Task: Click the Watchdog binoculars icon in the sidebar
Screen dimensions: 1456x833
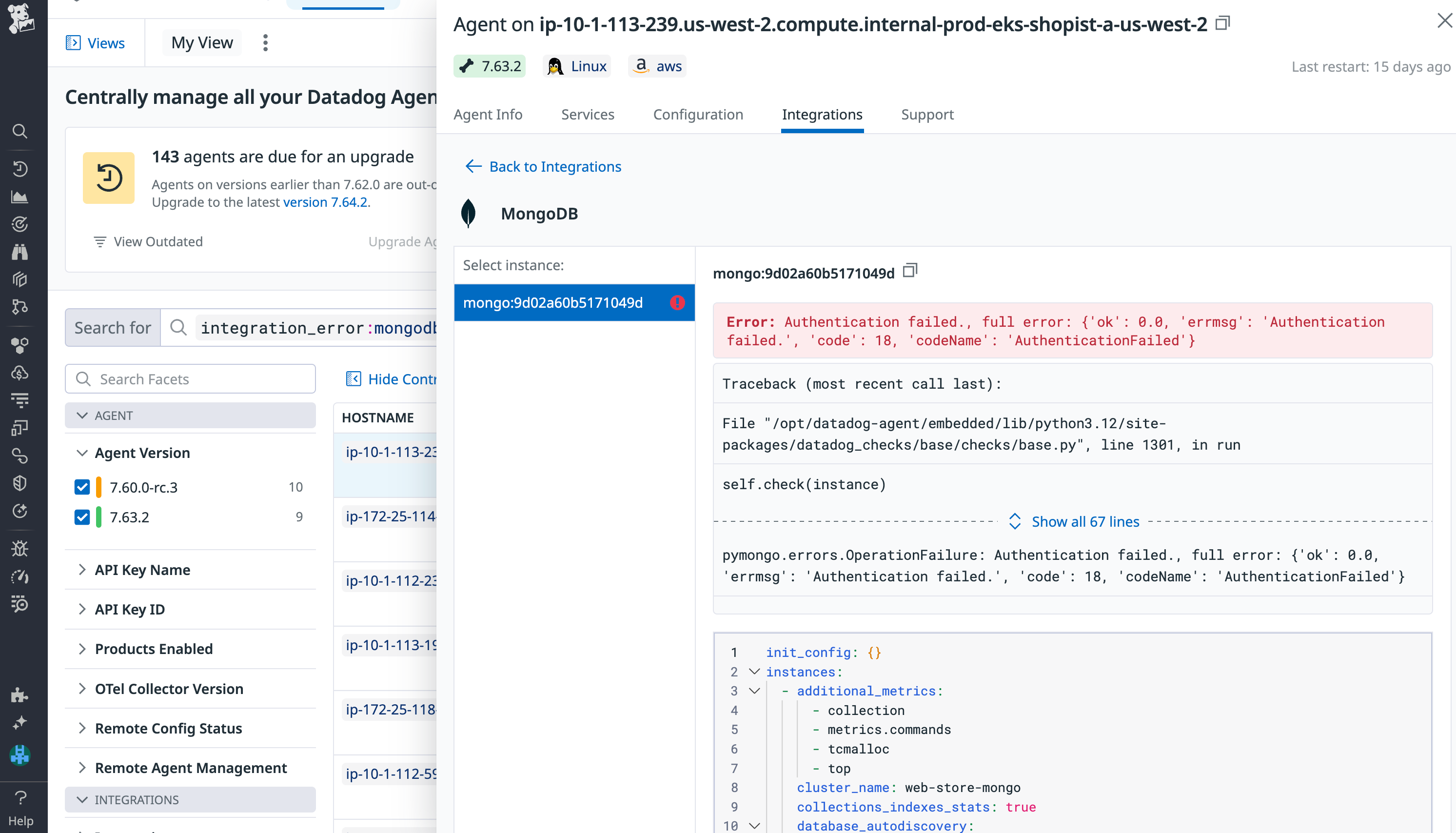Action: pyautogui.click(x=20, y=252)
